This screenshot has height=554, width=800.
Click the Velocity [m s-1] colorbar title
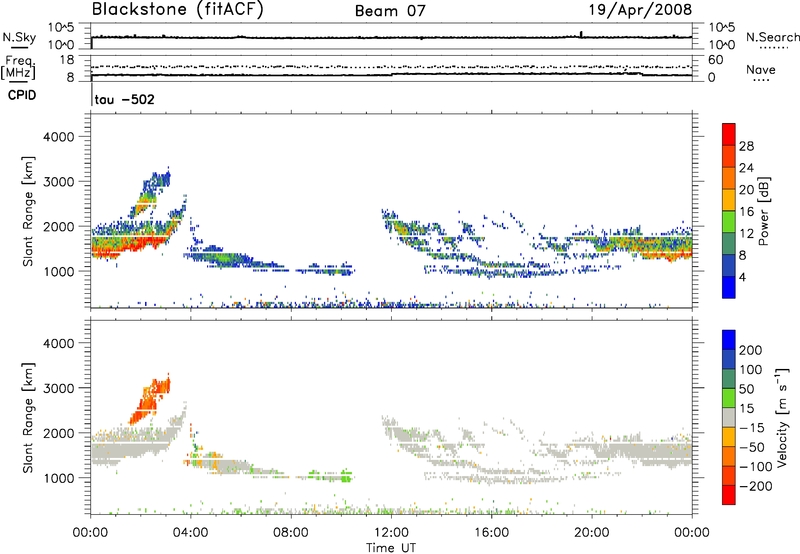point(781,417)
